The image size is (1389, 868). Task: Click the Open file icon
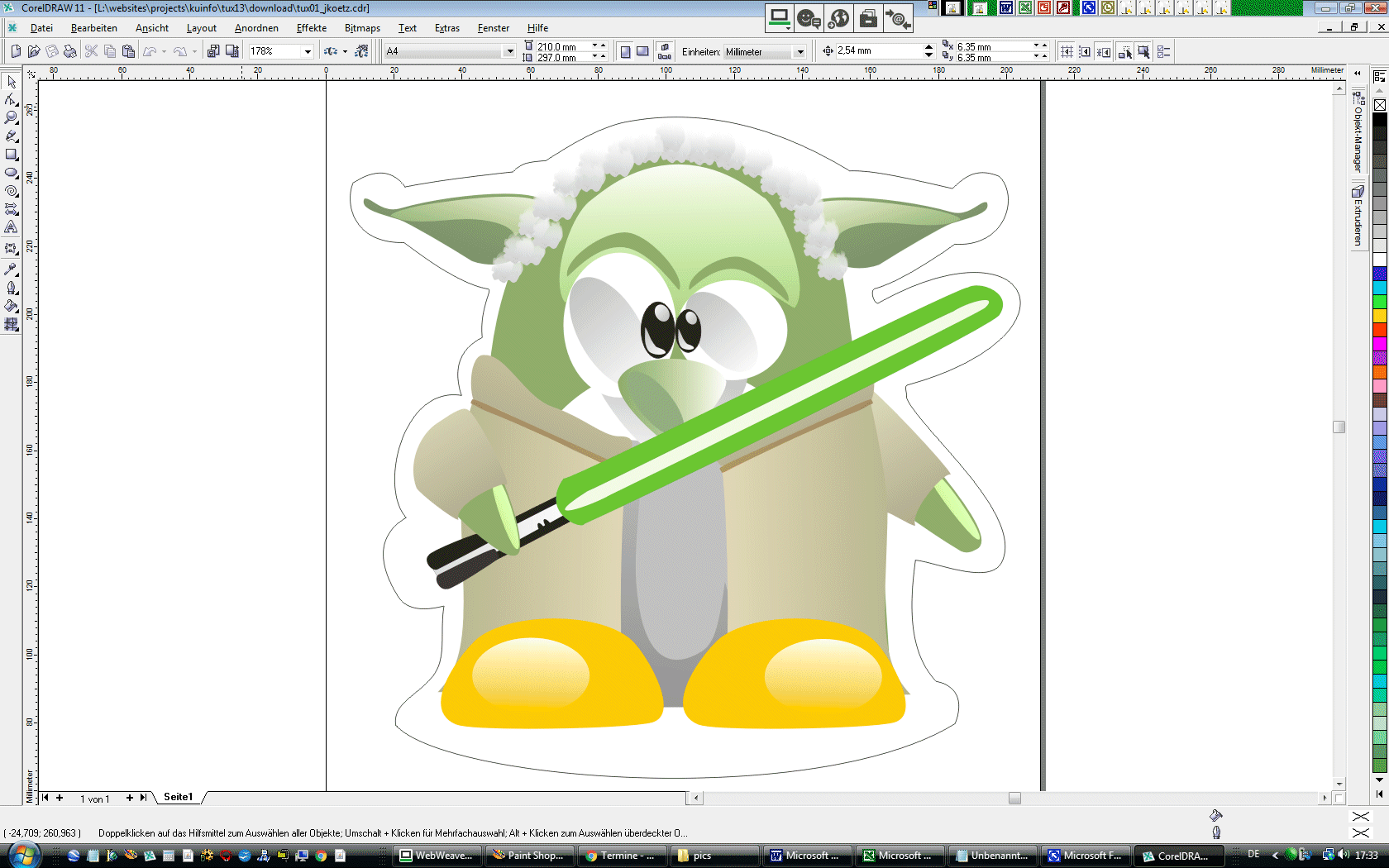tap(34, 51)
